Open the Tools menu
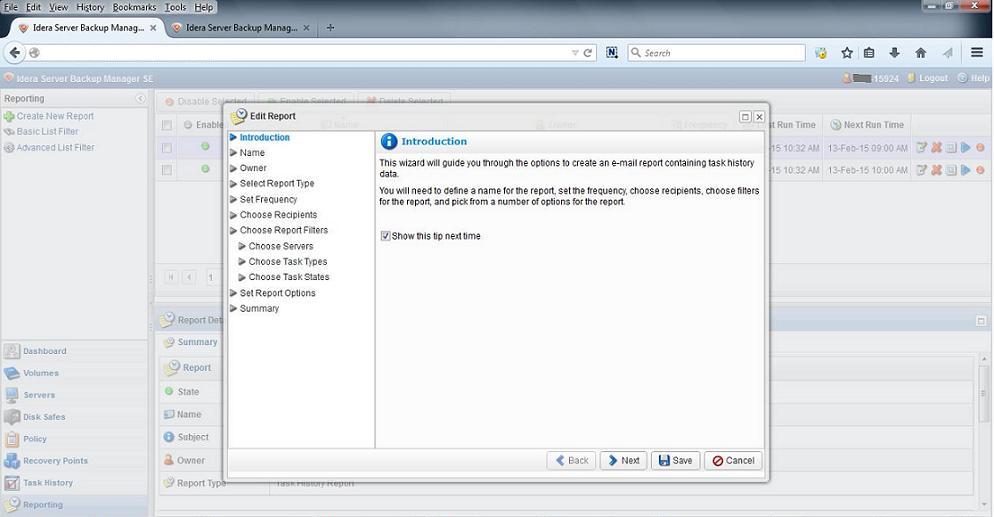The width and height of the screenshot is (994, 517). 175,7
